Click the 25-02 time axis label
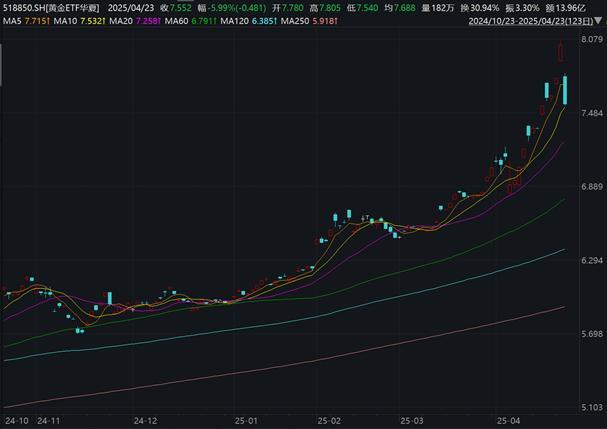Image resolution: width=607 pixels, height=429 pixels. pos(329,421)
